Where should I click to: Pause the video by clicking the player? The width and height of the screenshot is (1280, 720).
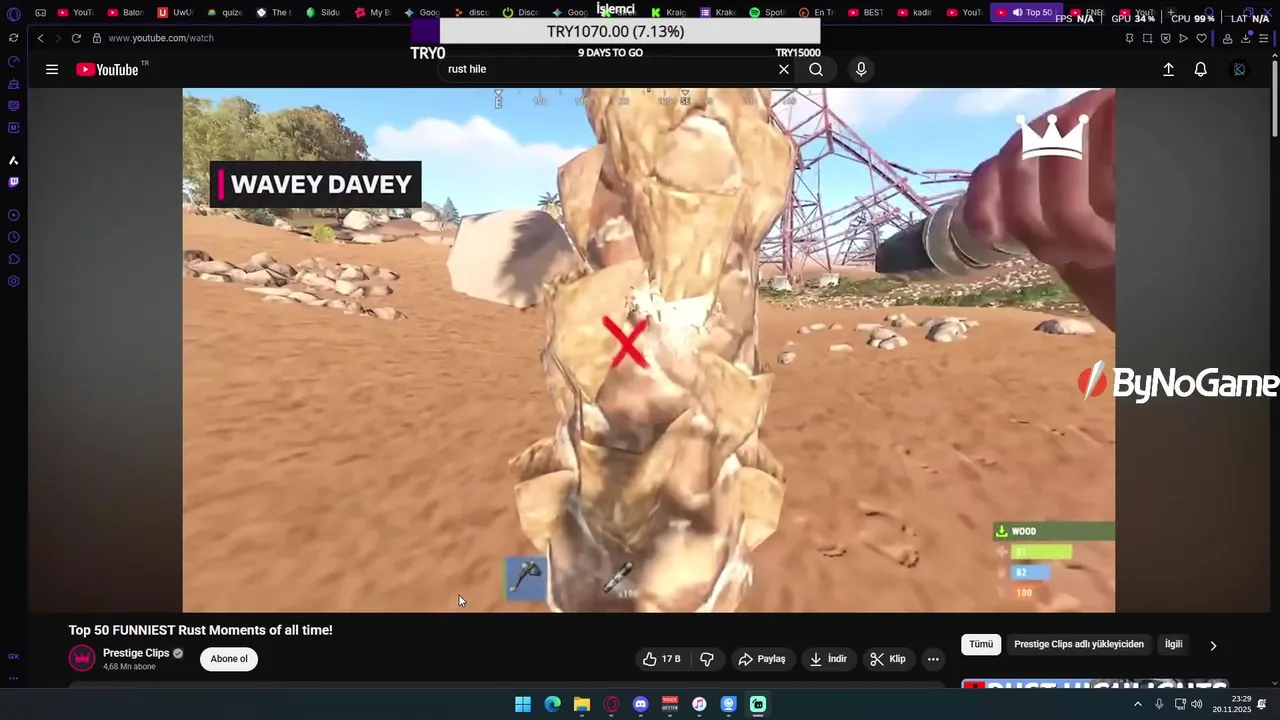648,350
